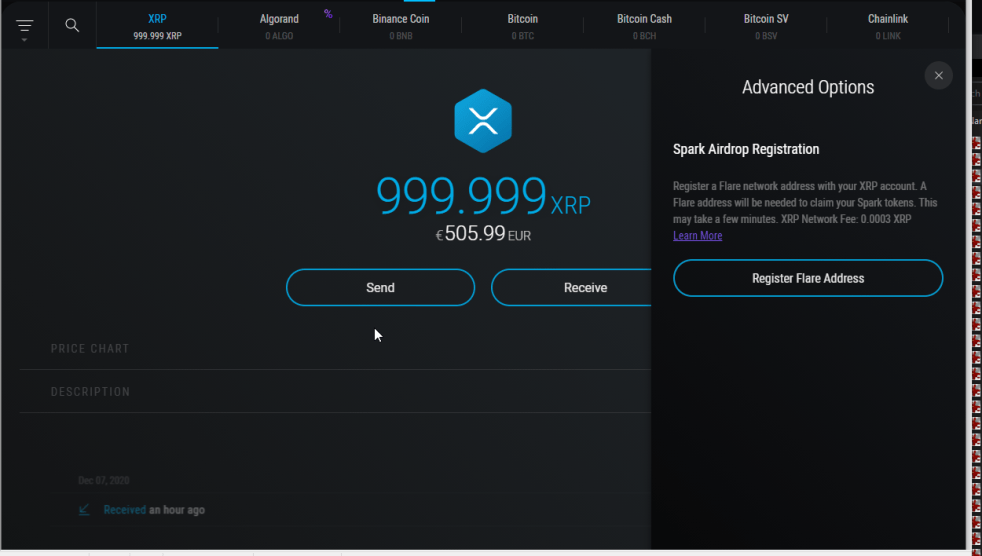Open the Chainlink tab
Viewport: 982px width, 556px height.
(x=887, y=26)
